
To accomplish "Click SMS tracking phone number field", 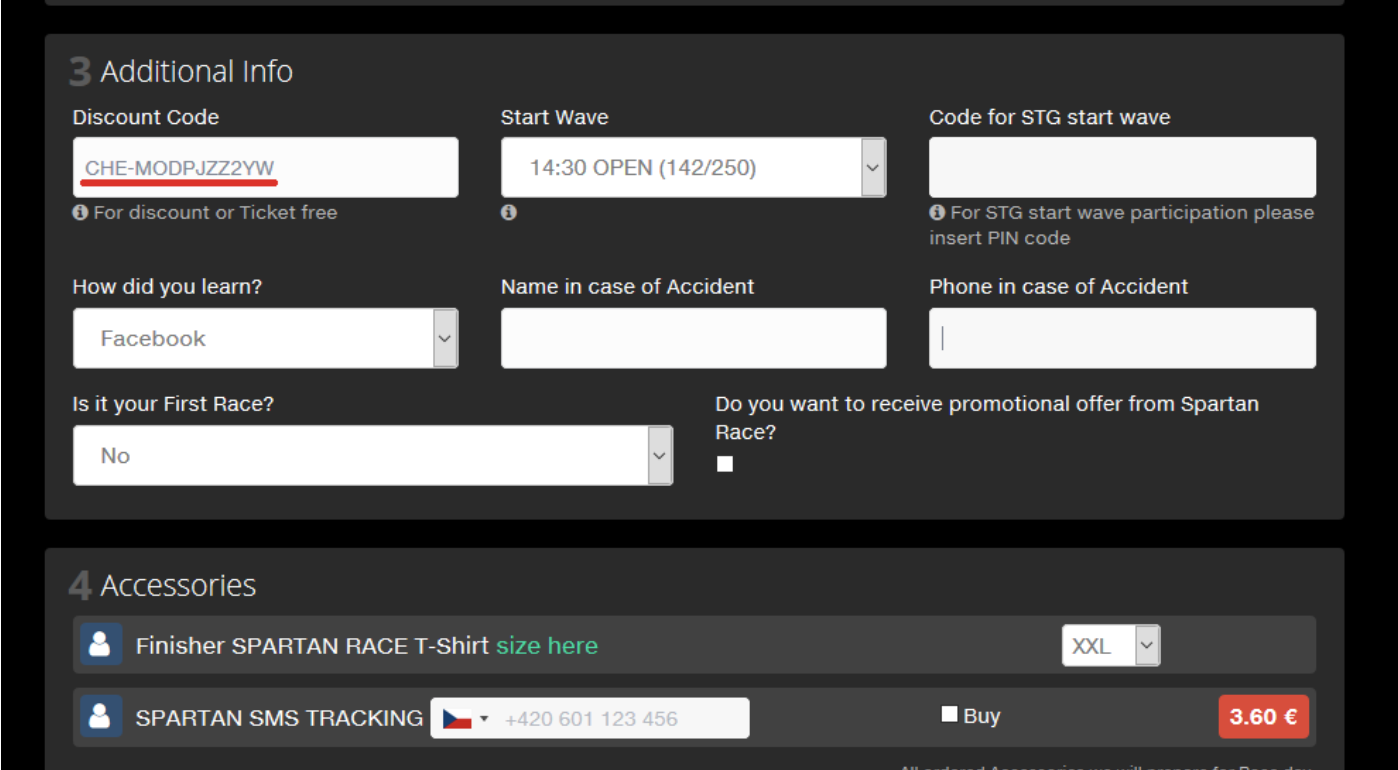I will (620, 718).
